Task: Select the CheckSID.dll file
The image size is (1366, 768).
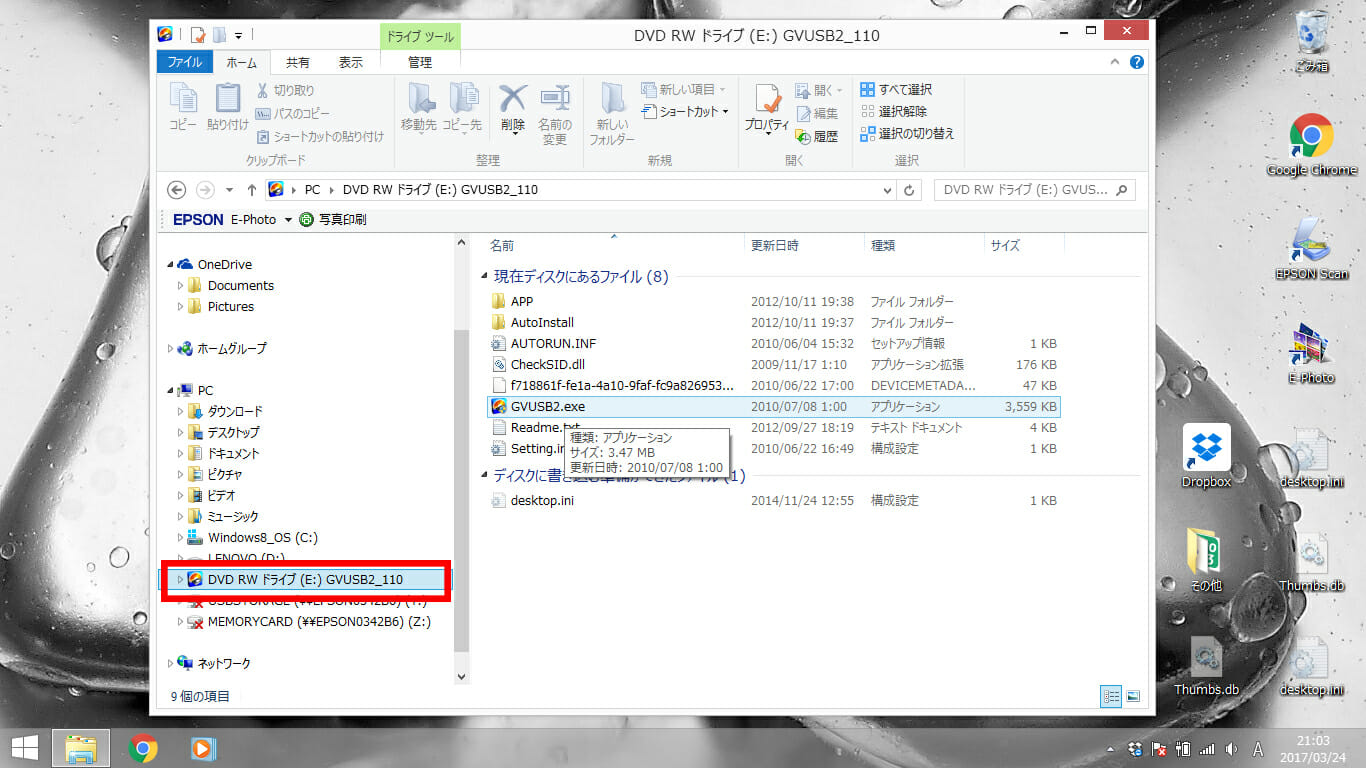Action: click(x=774, y=364)
